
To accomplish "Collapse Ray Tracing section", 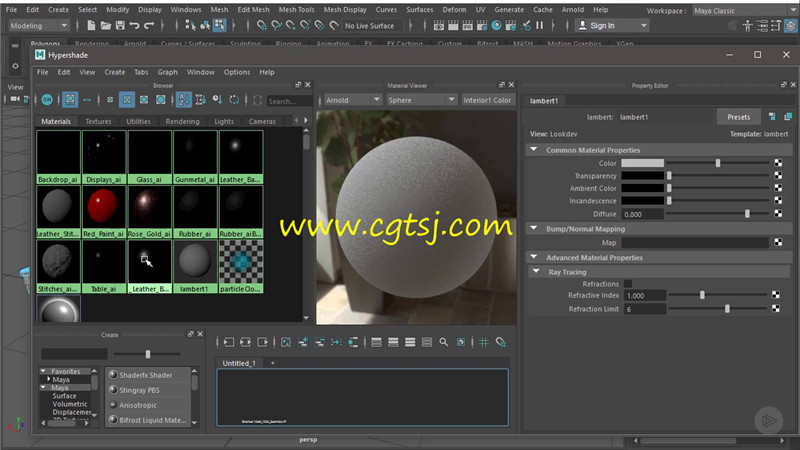I will pos(536,271).
